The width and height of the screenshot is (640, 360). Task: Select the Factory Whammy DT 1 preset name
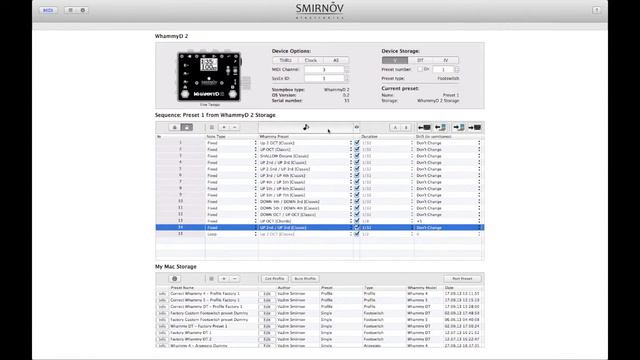click(x=191, y=333)
